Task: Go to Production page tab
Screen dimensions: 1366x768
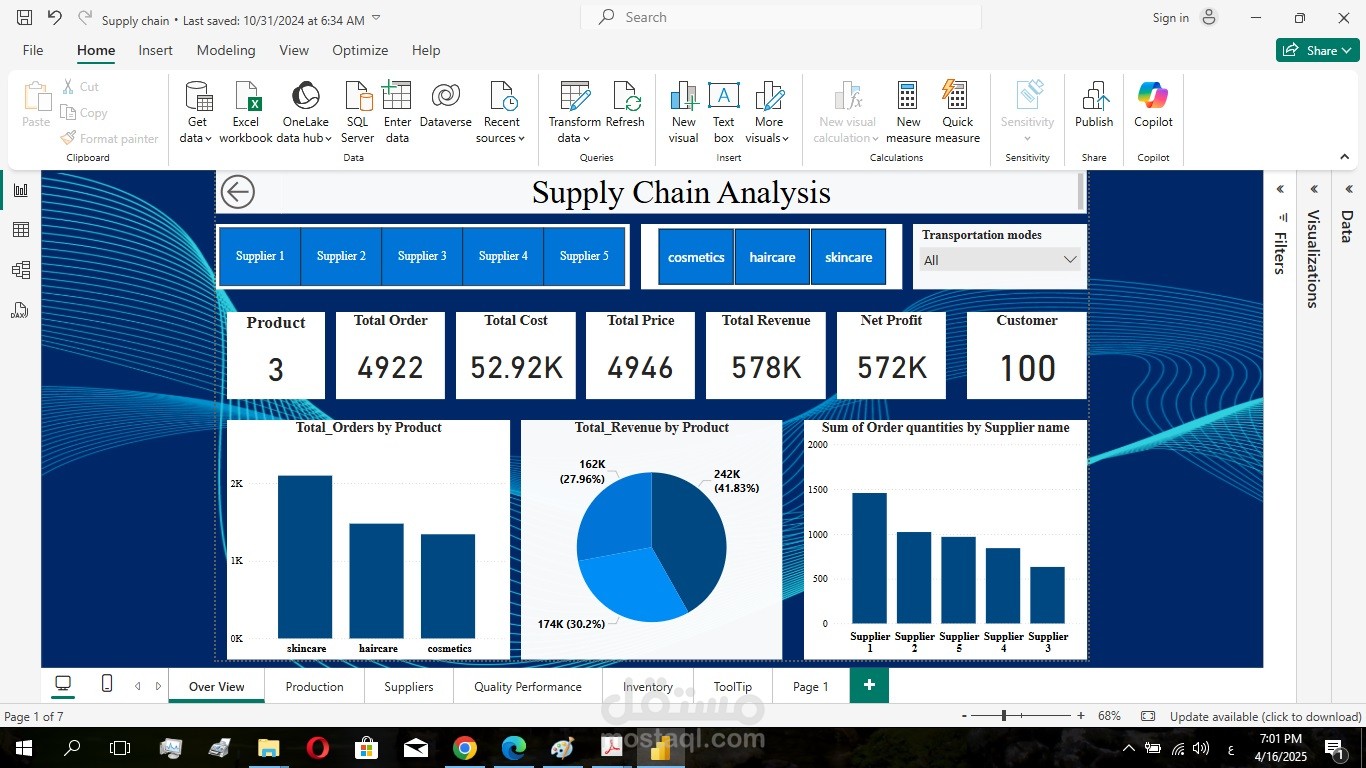Action: point(314,686)
